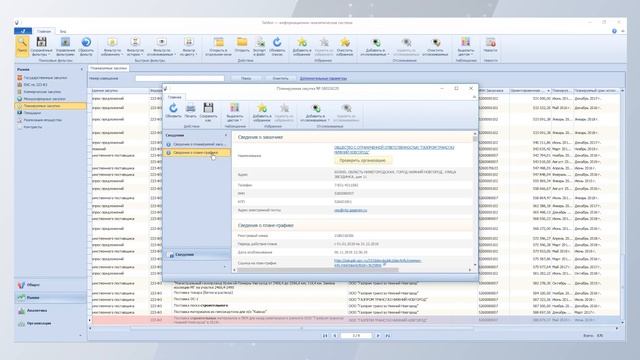Screen dimensions: 640x360
Task: Open Дополнительные параметры link
Action: coord(323,78)
